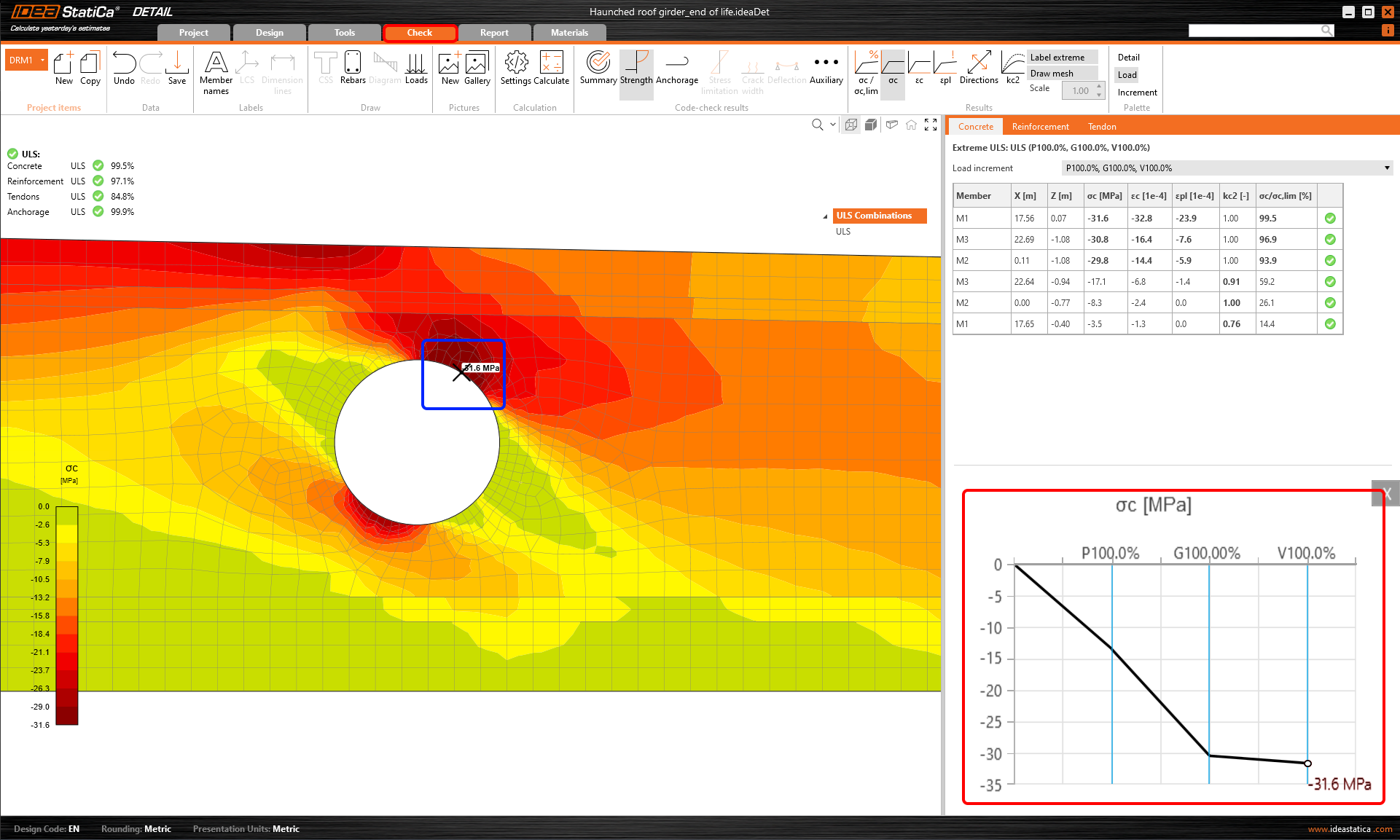Open the Load increment dropdown
The image size is (1400, 840).
coord(1386,168)
